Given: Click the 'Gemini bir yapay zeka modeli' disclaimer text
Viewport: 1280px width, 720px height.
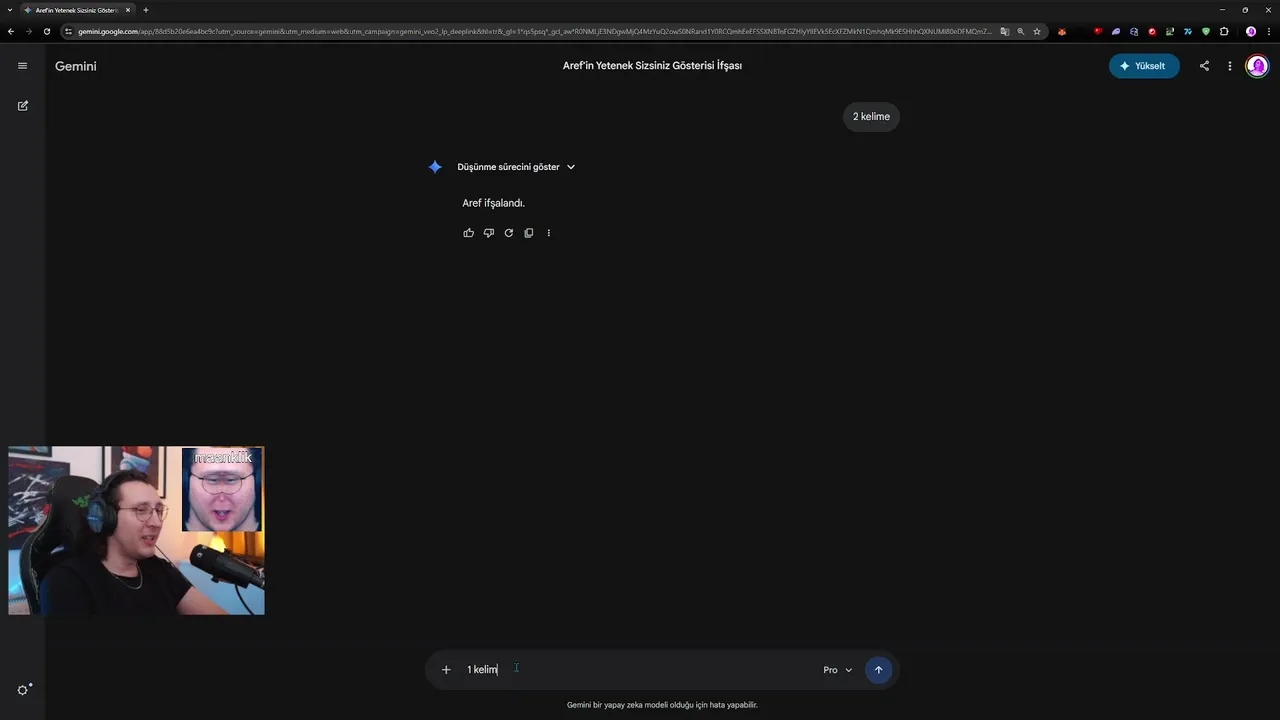Looking at the screenshot, I should point(662,705).
